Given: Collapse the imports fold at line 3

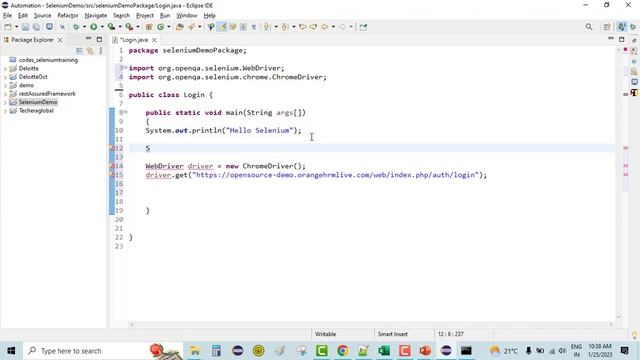Looking at the screenshot, I should pyautogui.click(x=125, y=67).
